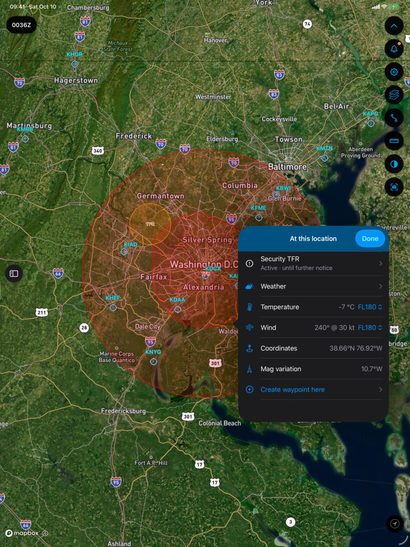Open the 0036Z time selector

21,25
